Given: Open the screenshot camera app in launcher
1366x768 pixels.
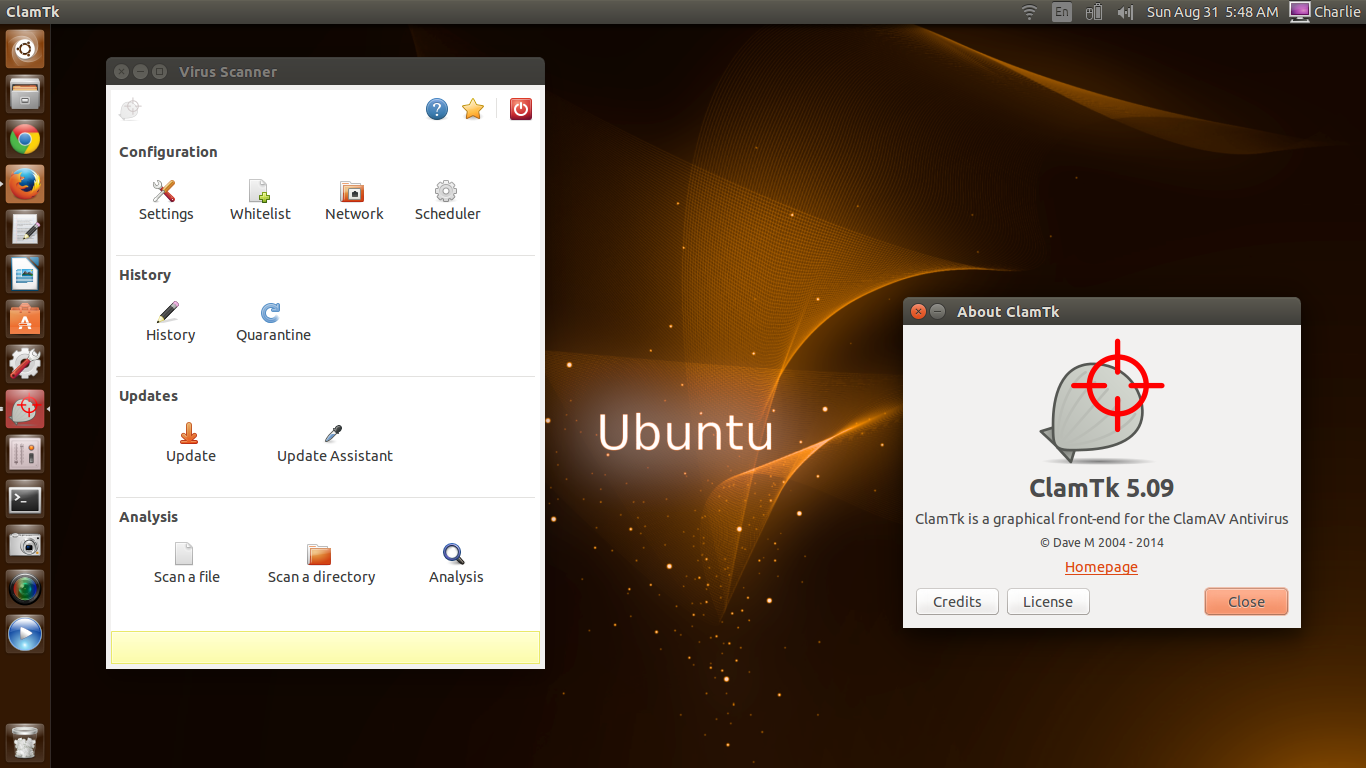Looking at the screenshot, I should click(25, 544).
